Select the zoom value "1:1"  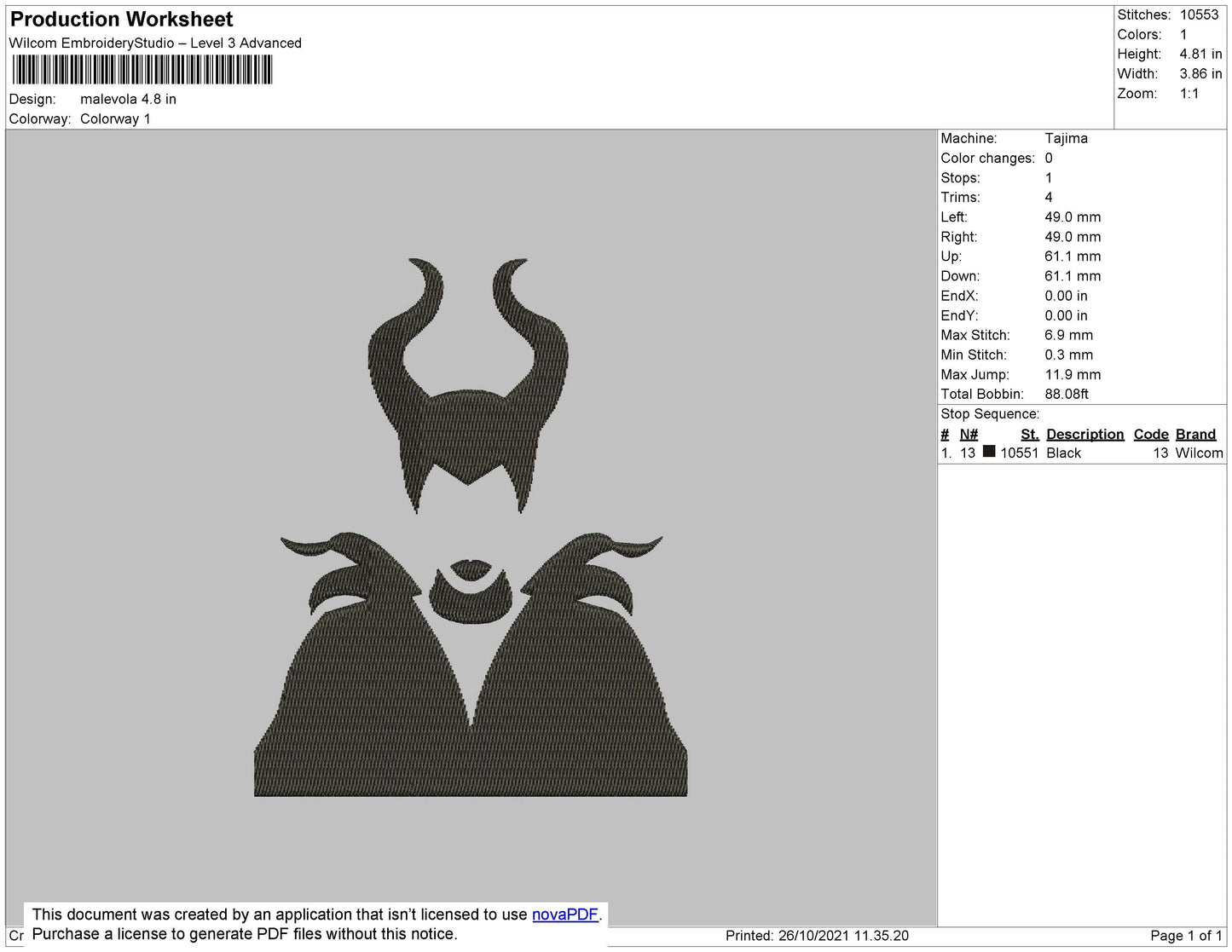pyautogui.click(x=1189, y=94)
